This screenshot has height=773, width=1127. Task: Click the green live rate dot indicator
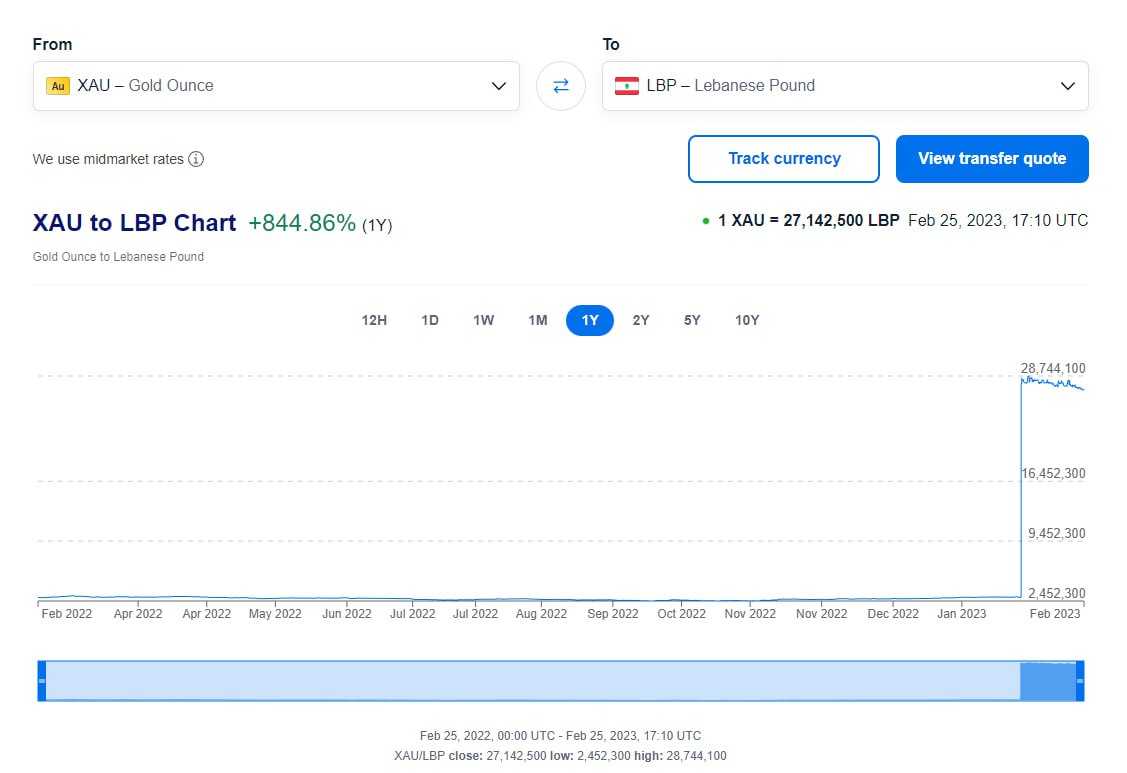(x=706, y=221)
